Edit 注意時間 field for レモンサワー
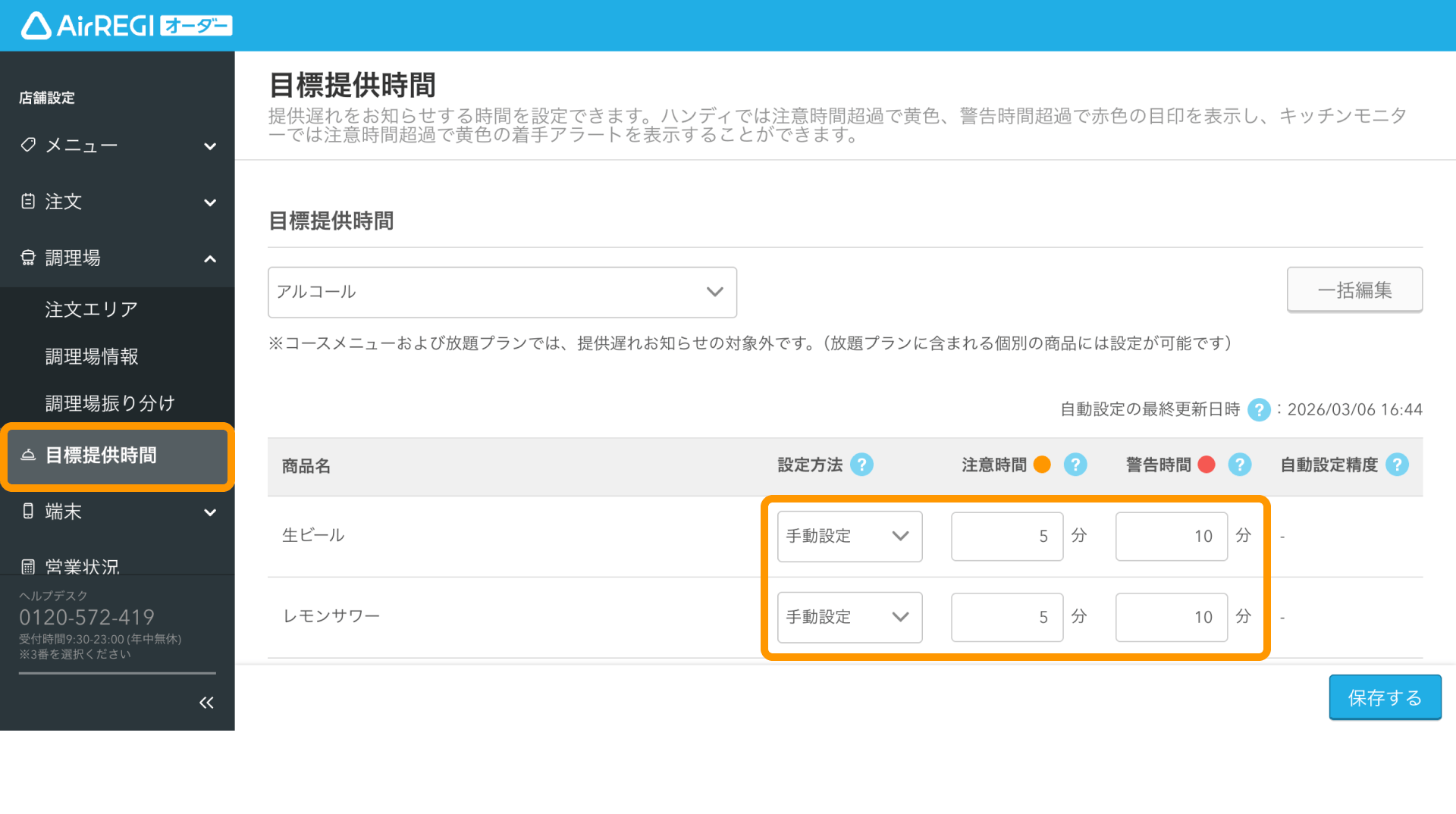This screenshot has width=1456, height=814. tap(1007, 617)
